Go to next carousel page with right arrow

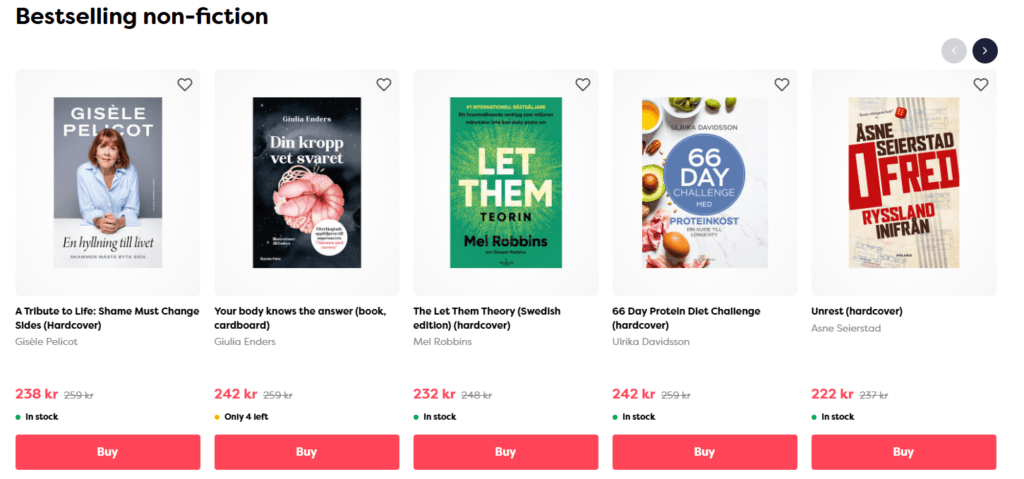985,50
